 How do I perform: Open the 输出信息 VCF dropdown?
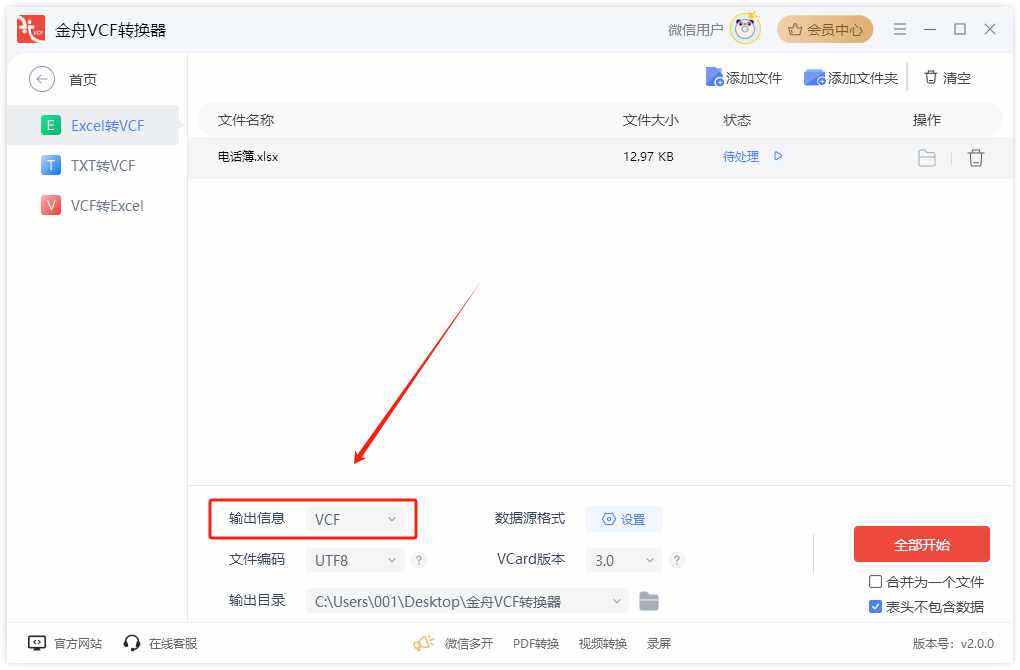point(355,519)
